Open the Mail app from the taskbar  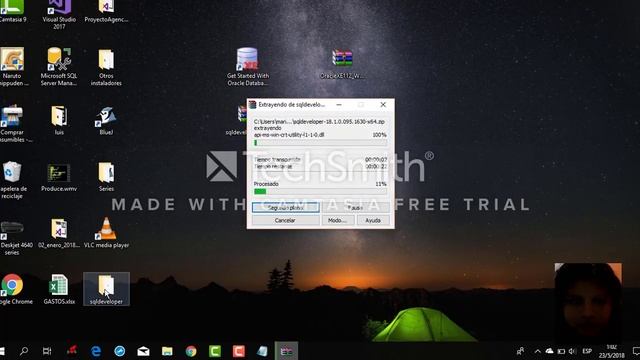coord(143,351)
